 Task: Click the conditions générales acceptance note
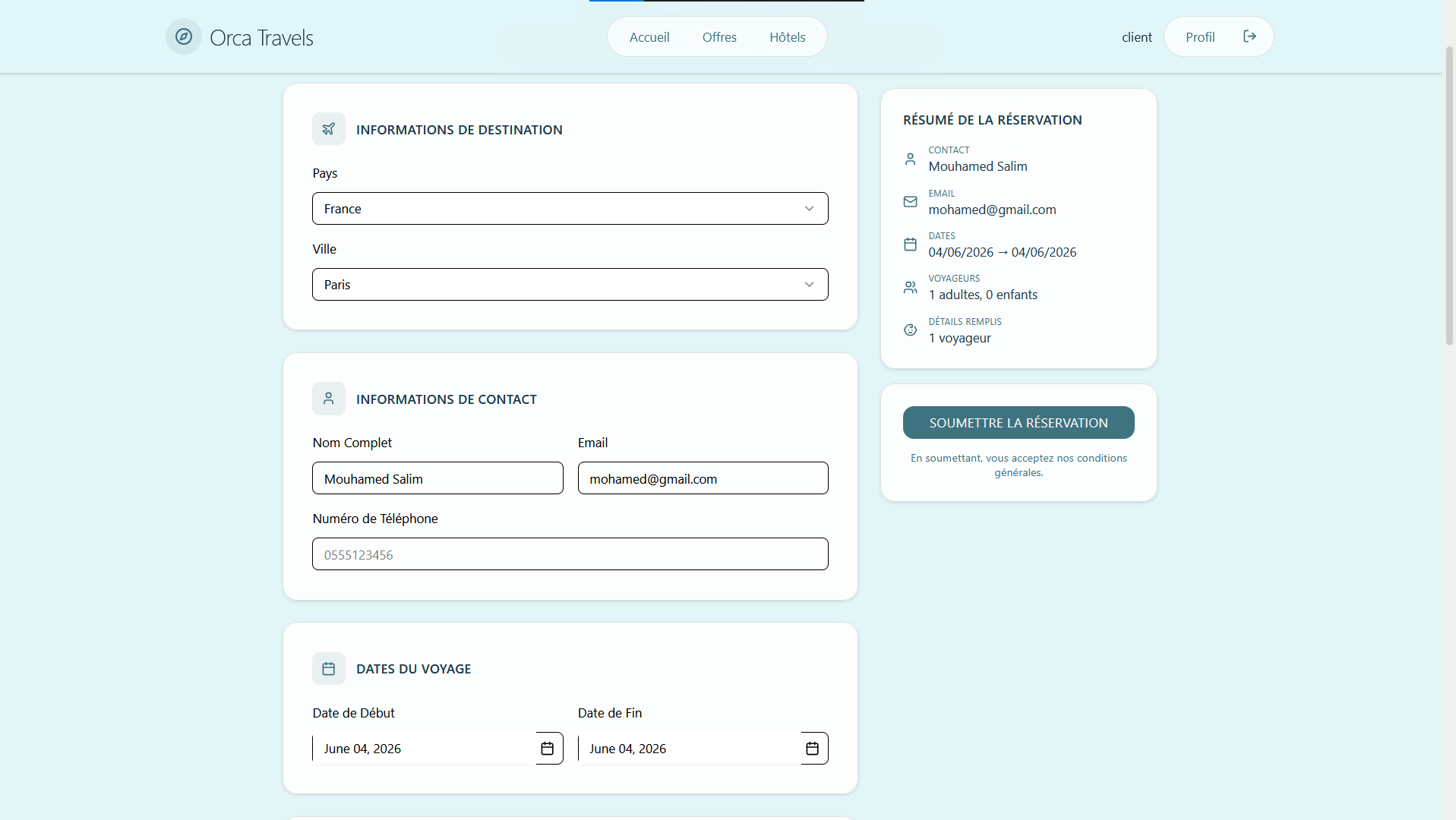click(1019, 465)
